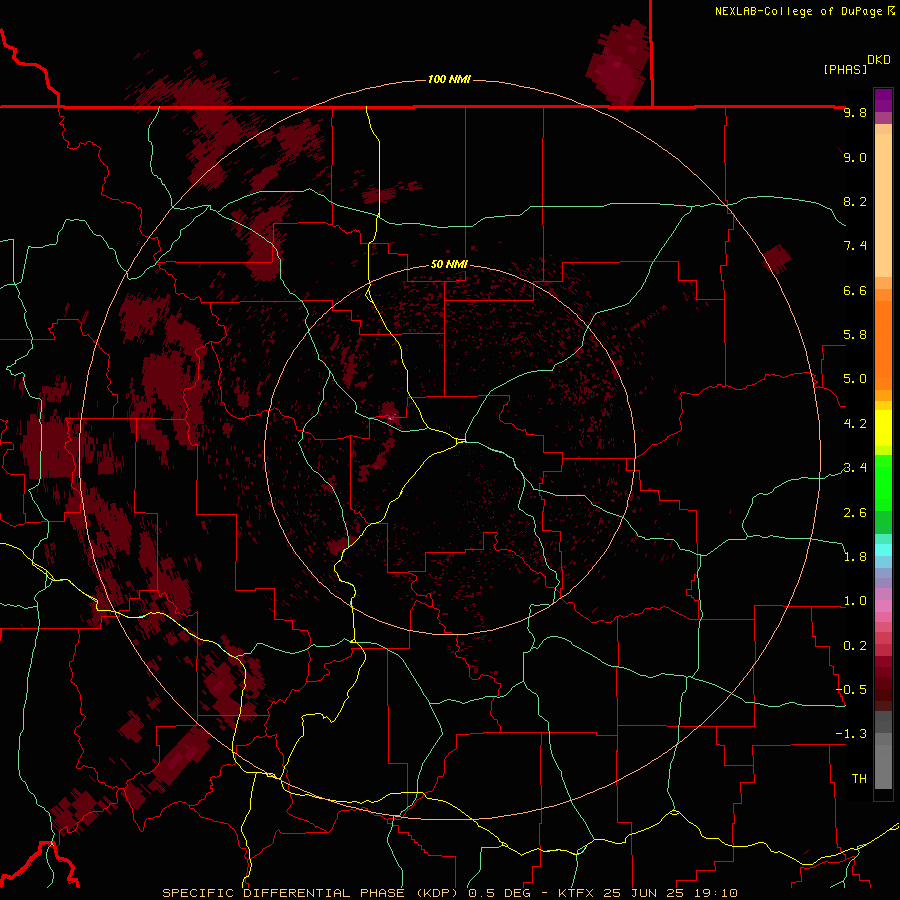The height and width of the screenshot is (900, 900).
Task: Click the 1.0 scale label
Action: coord(855,601)
